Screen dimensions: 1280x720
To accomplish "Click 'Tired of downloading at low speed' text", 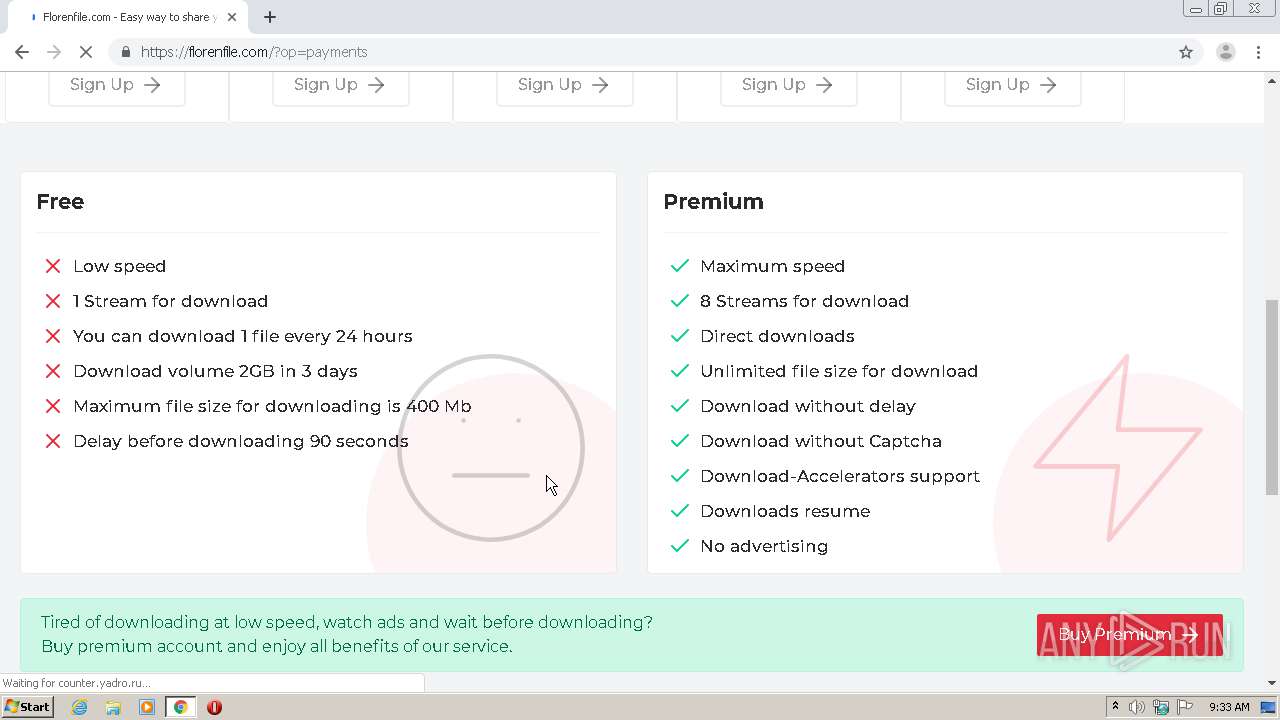I will click(347, 622).
